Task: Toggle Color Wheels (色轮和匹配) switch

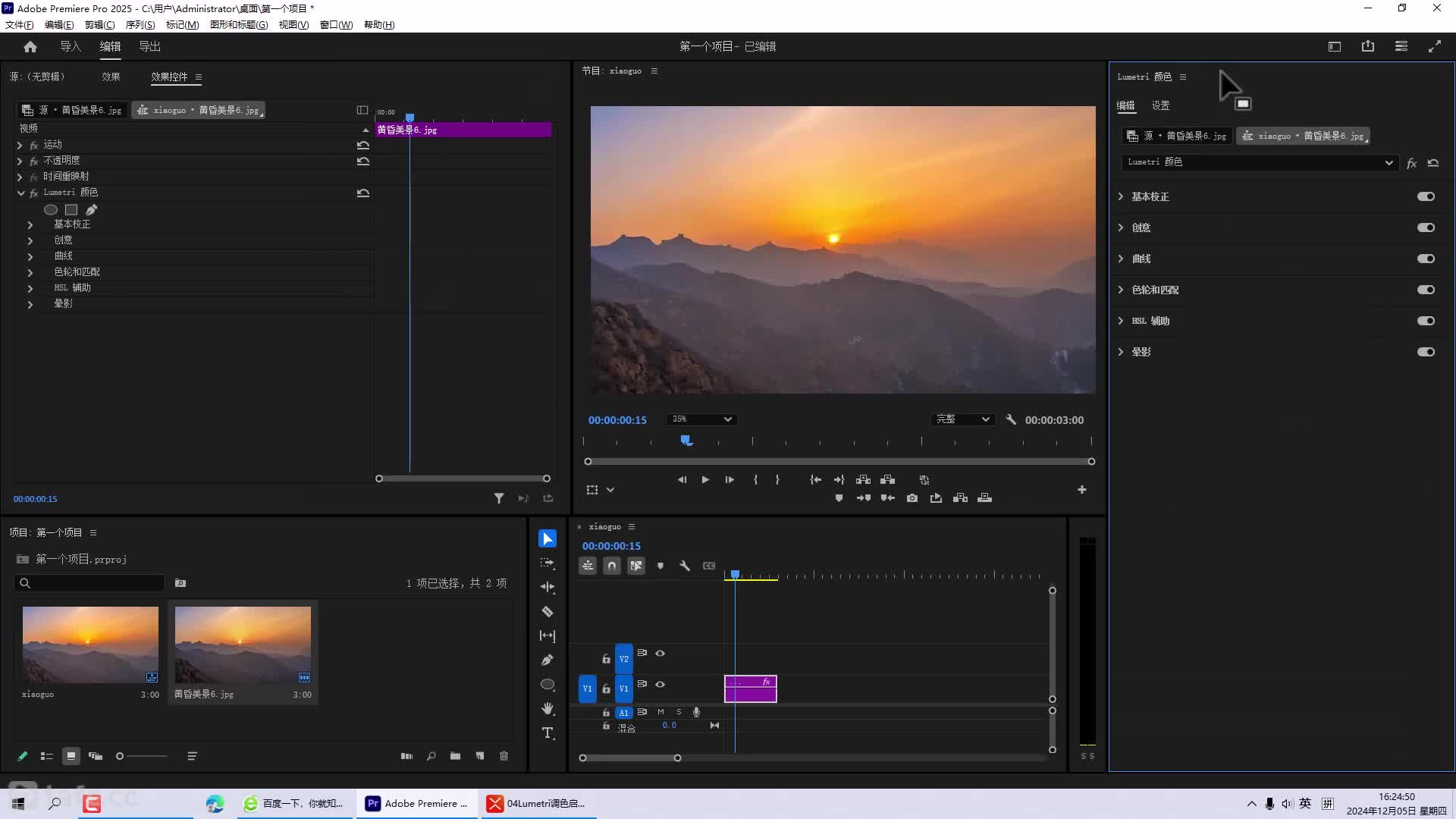Action: 1426,290
